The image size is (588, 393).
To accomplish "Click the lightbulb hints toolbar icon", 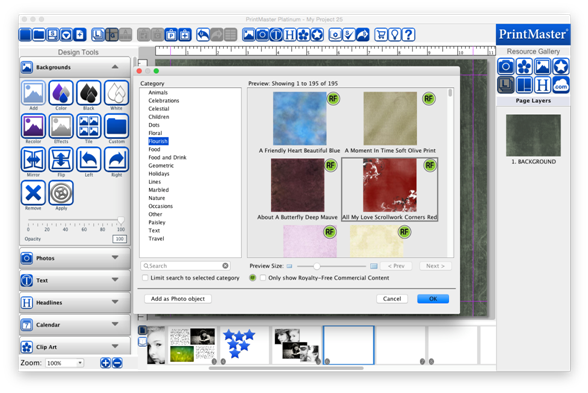I will coord(394,34).
